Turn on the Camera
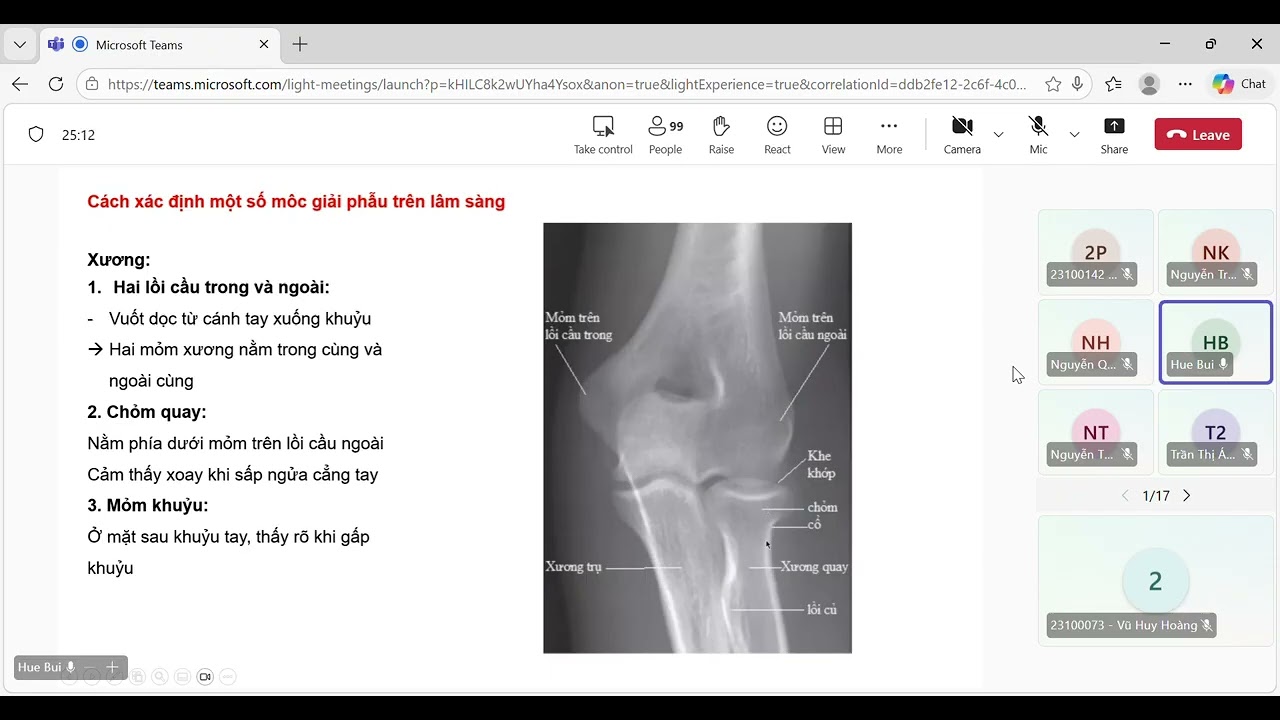The width and height of the screenshot is (1280, 720). click(x=962, y=135)
